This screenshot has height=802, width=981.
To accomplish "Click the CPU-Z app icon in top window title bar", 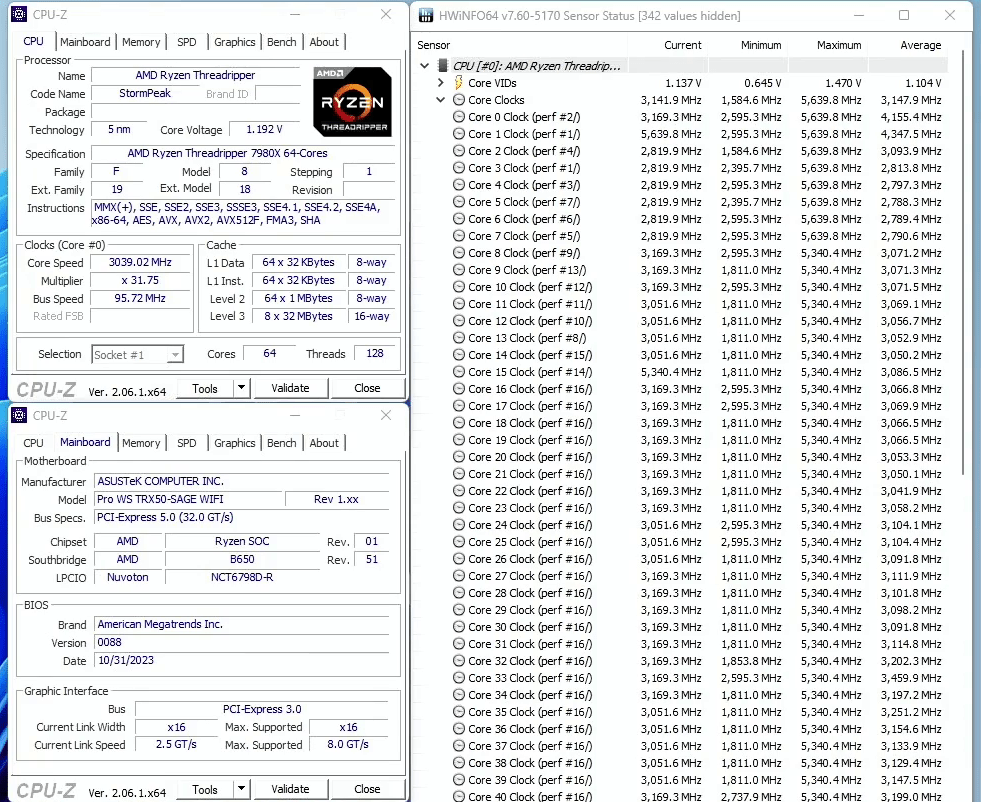I will pos(19,14).
